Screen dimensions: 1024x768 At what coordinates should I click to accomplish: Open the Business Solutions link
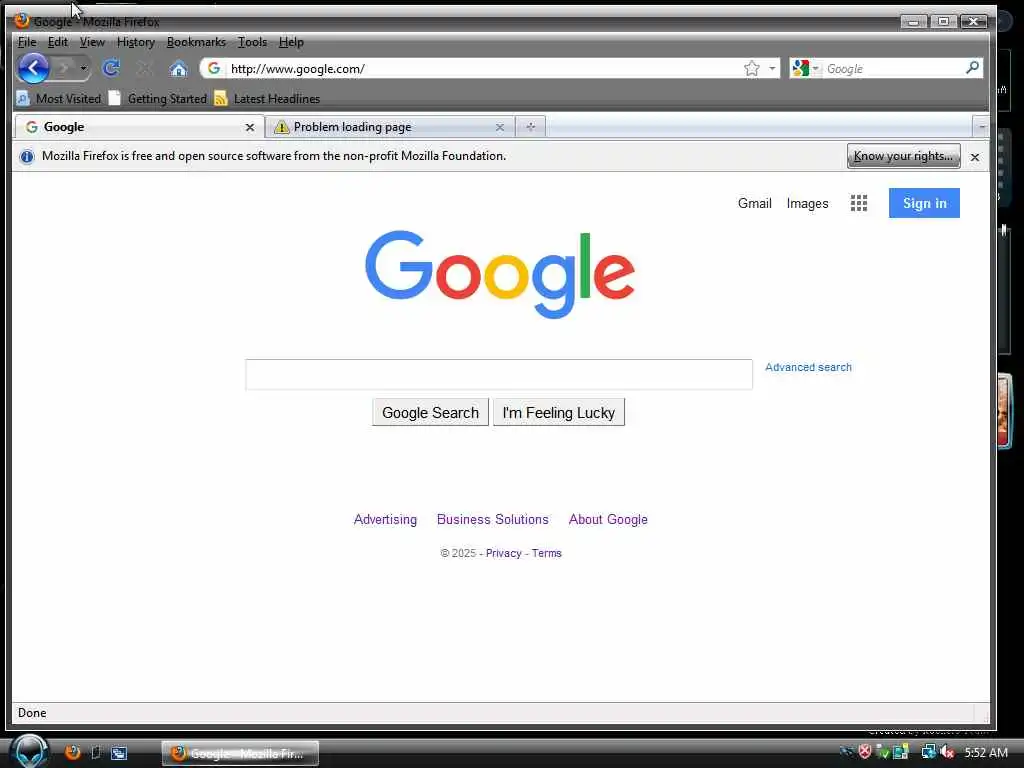(x=492, y=519)
